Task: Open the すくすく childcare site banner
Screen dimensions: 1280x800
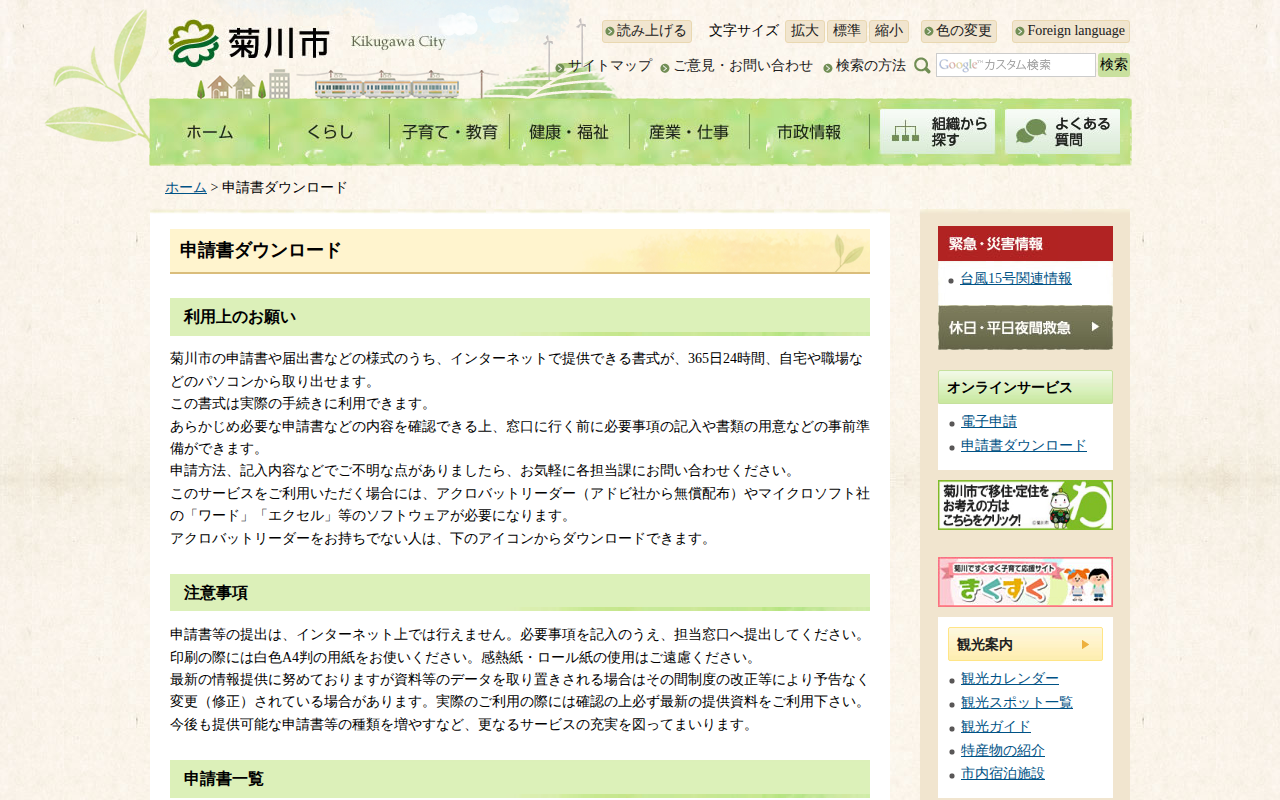Action: (1025, 582)
